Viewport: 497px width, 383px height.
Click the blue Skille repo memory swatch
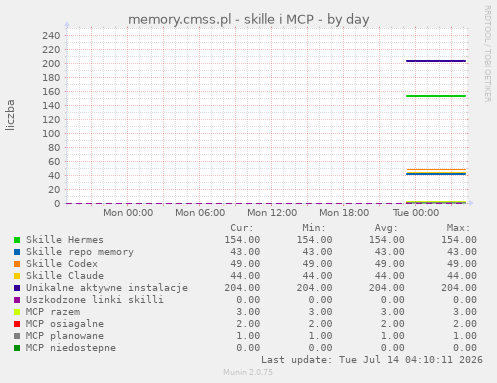[x=17, y=252]
